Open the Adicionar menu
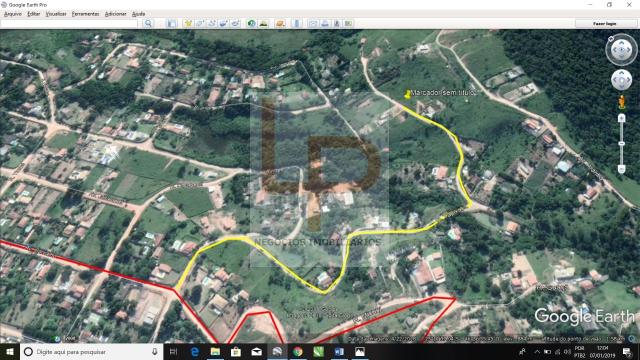This screenshot has height=360, width=640. click(116, 14)
